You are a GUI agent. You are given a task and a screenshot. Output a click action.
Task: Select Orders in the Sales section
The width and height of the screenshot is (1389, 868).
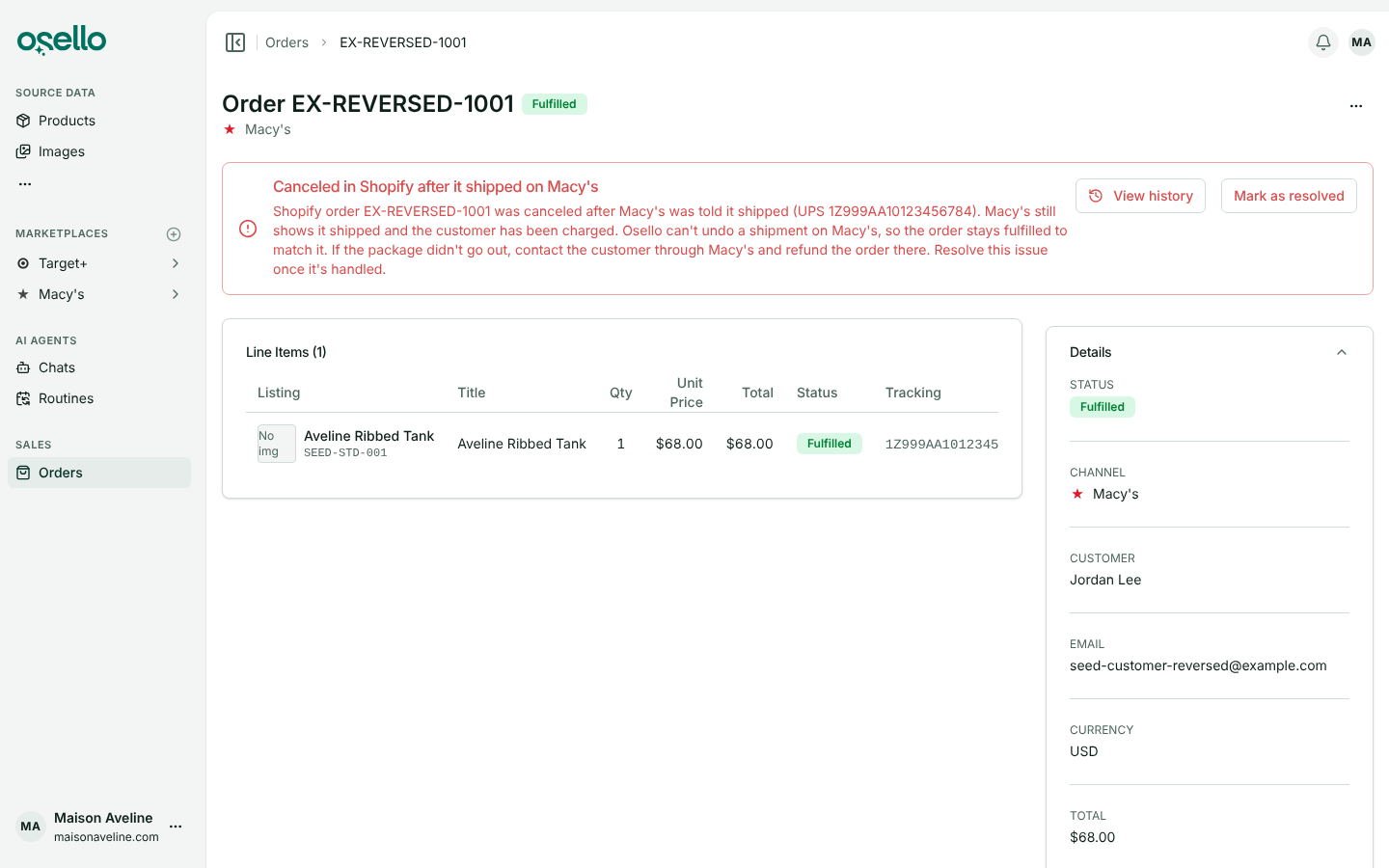[x=99, y=473]
